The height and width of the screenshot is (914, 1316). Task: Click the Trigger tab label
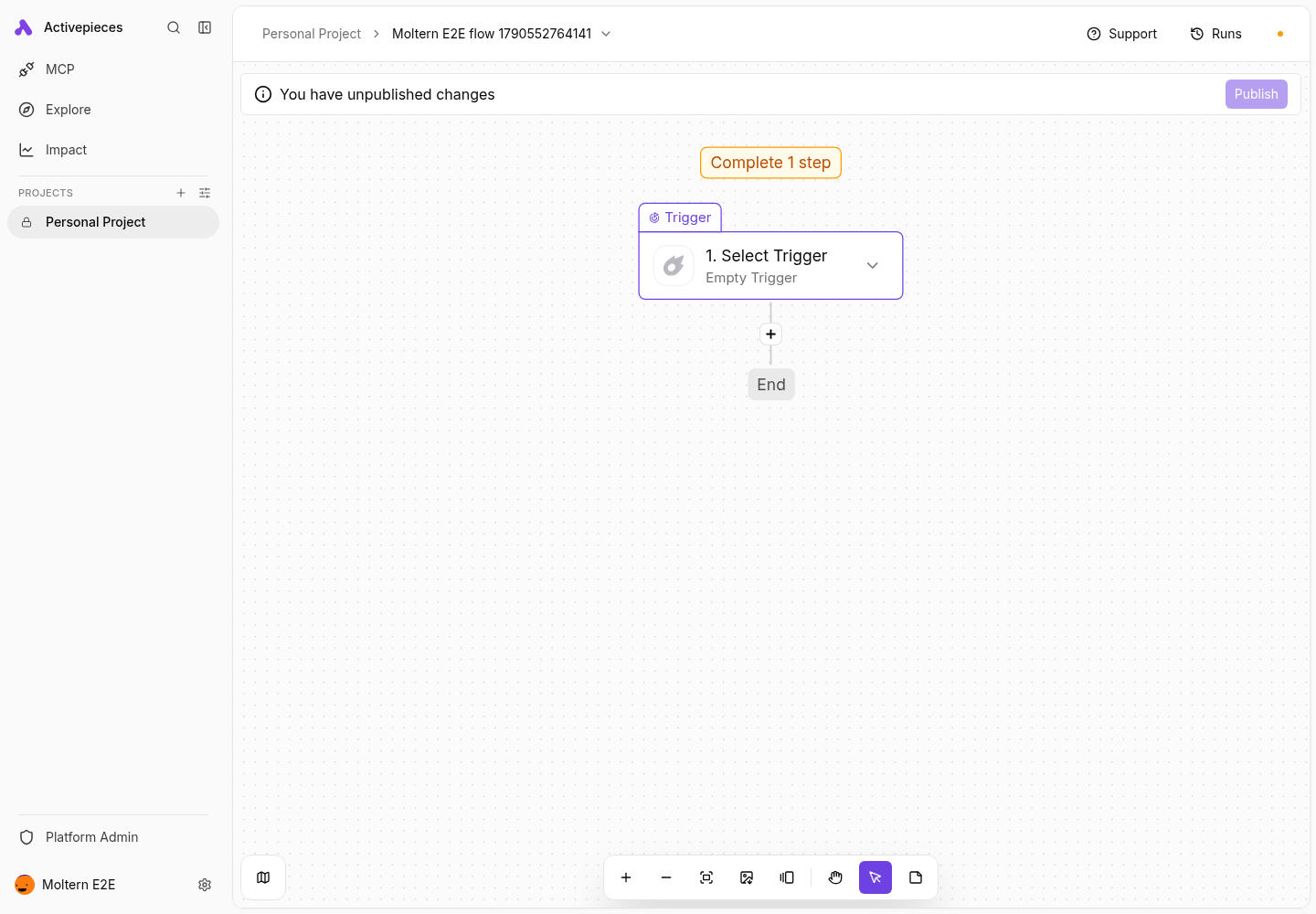[680, 218]
